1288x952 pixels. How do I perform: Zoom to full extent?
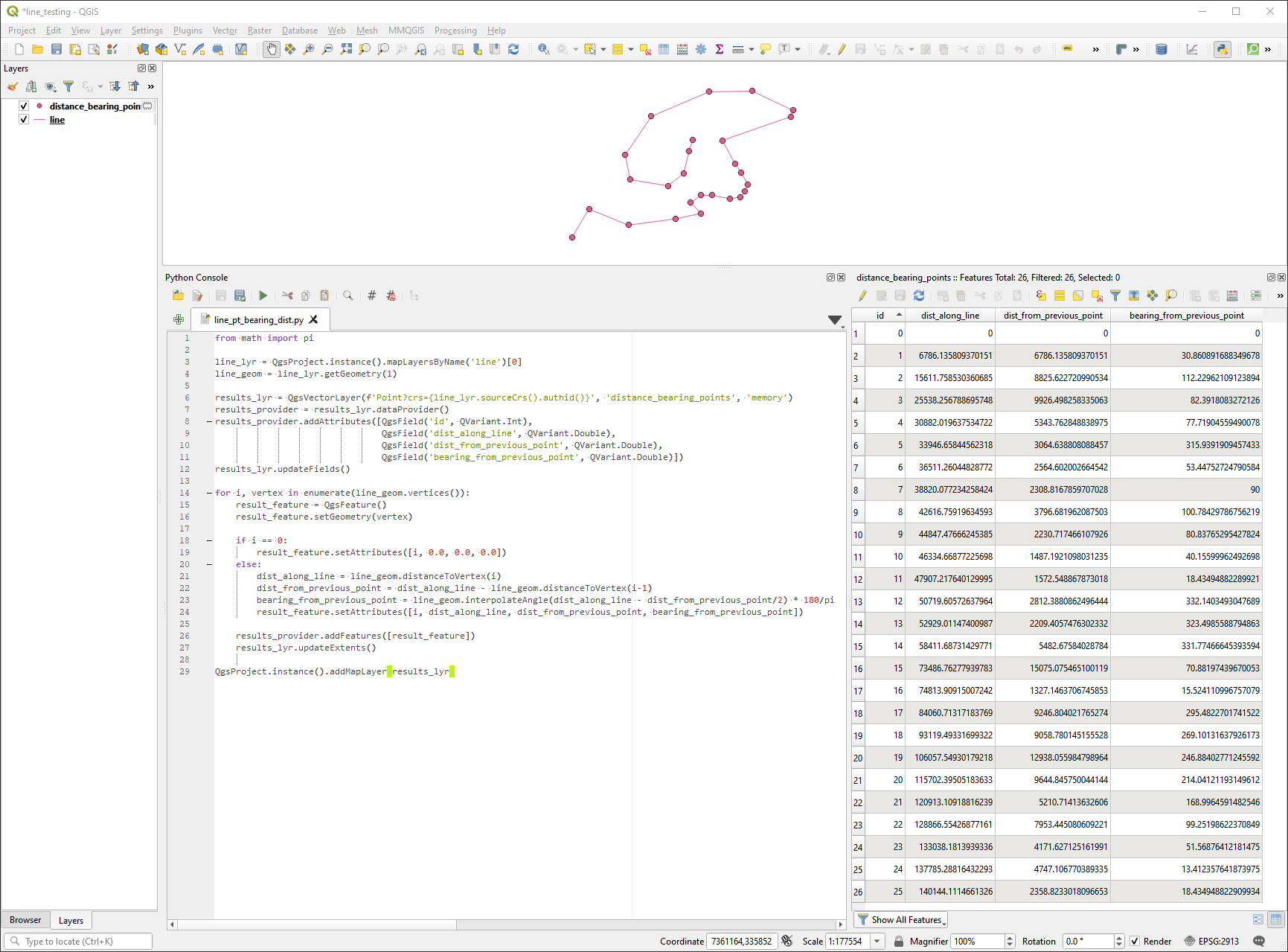346,49
